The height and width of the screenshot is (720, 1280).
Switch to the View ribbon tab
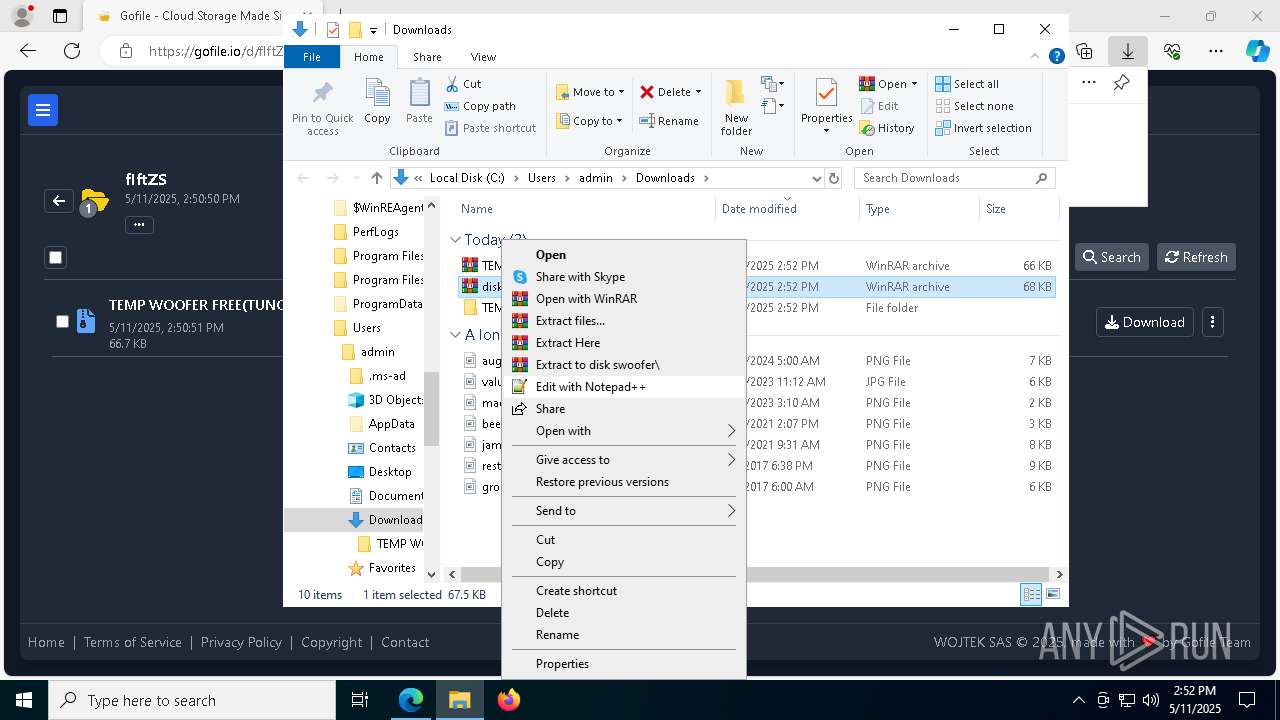coord(483,57)
